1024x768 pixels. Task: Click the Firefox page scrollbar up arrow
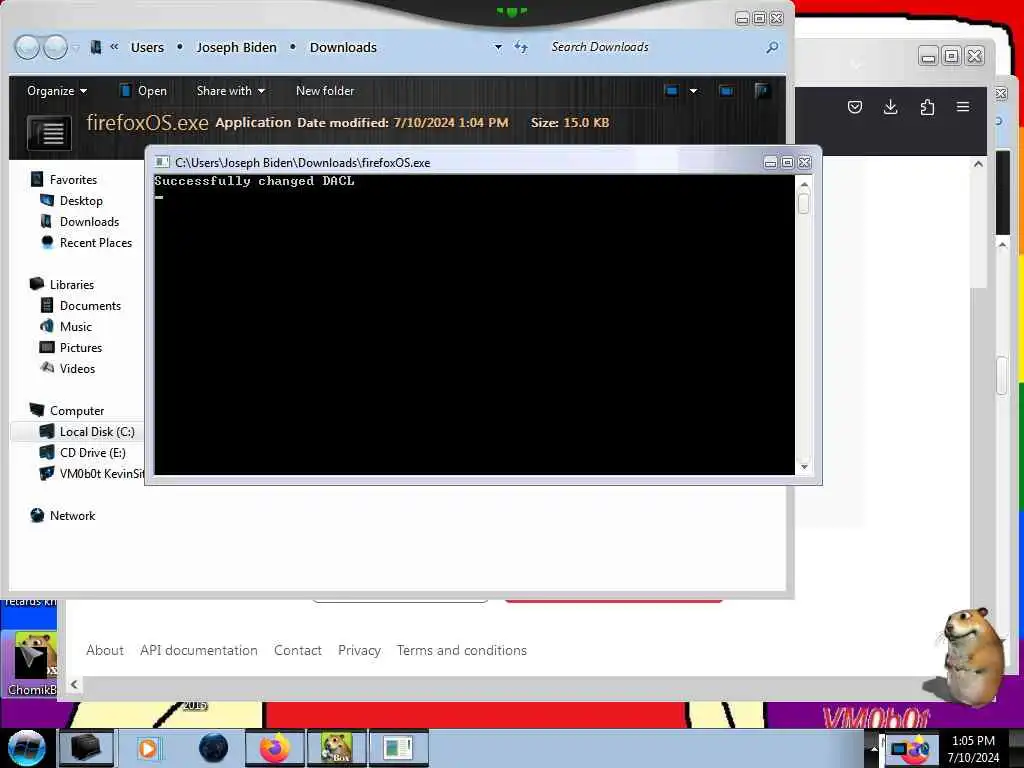978,164
